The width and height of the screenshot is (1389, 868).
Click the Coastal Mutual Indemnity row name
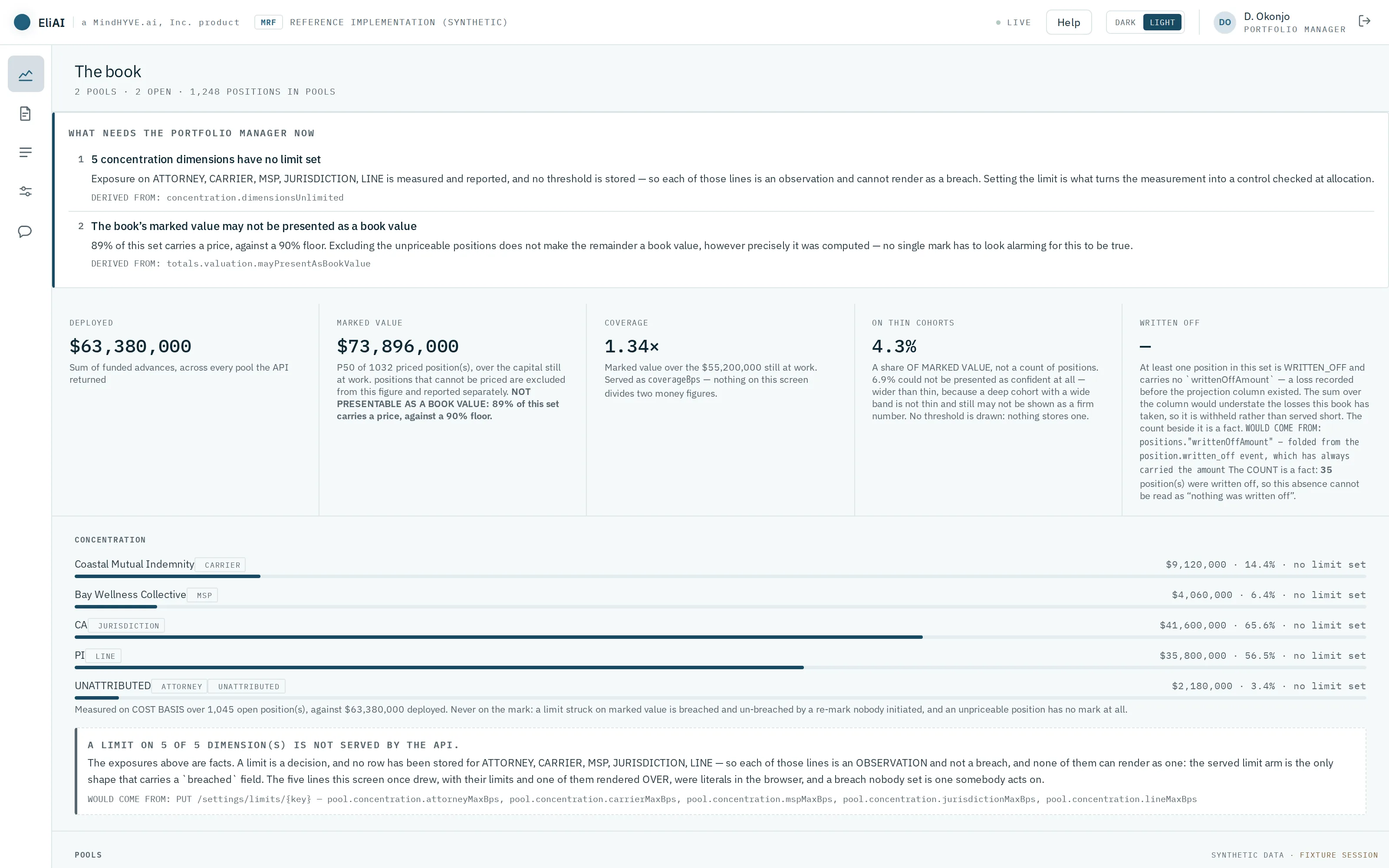pyautogui.click(x=134, y=564)
